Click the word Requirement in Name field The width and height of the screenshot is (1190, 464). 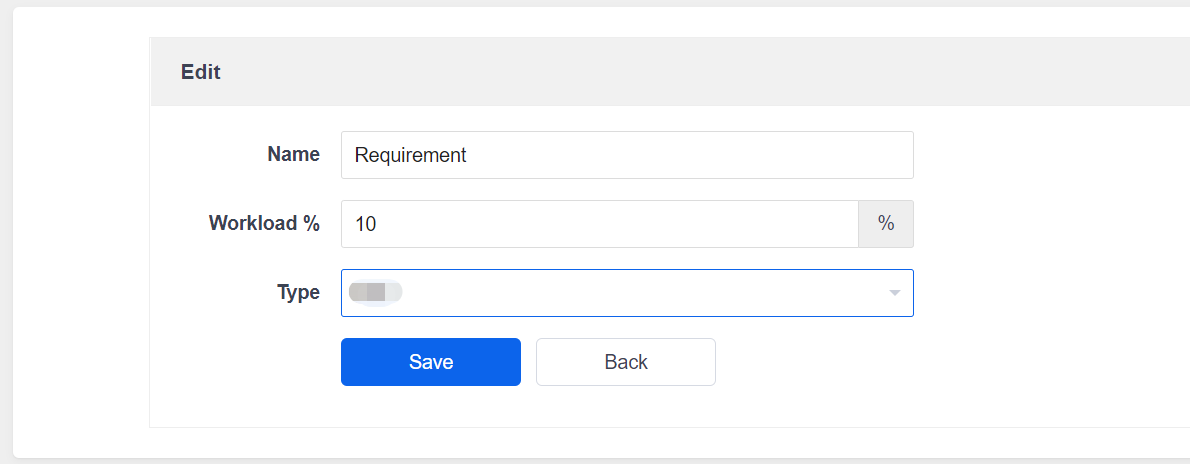[x=411, y=155]
